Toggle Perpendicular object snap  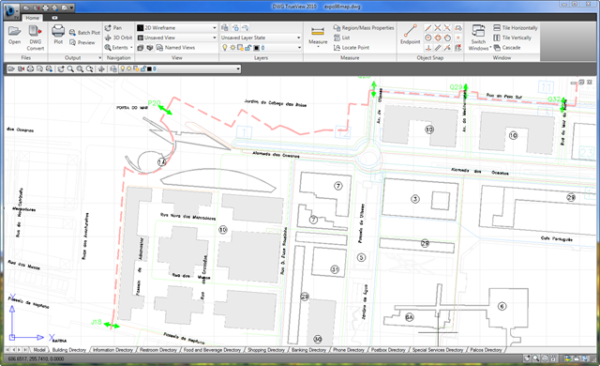[428, 47]
